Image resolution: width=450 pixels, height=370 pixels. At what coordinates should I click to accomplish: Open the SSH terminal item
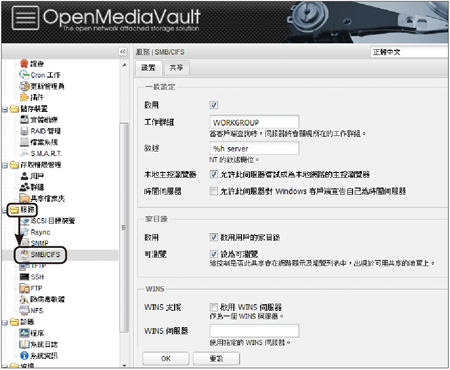coord(32,277)
